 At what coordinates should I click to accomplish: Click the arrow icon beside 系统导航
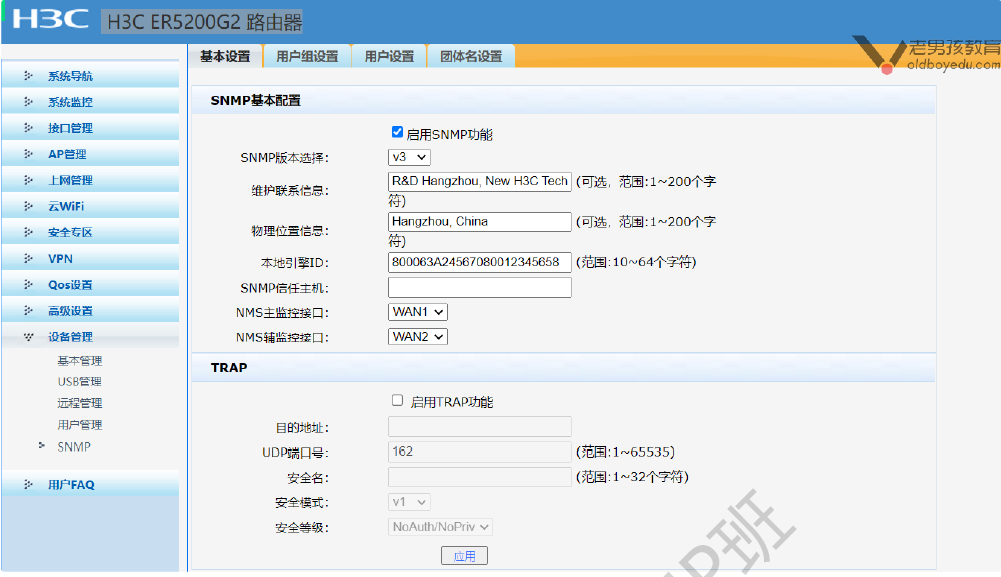coord(28,76)
